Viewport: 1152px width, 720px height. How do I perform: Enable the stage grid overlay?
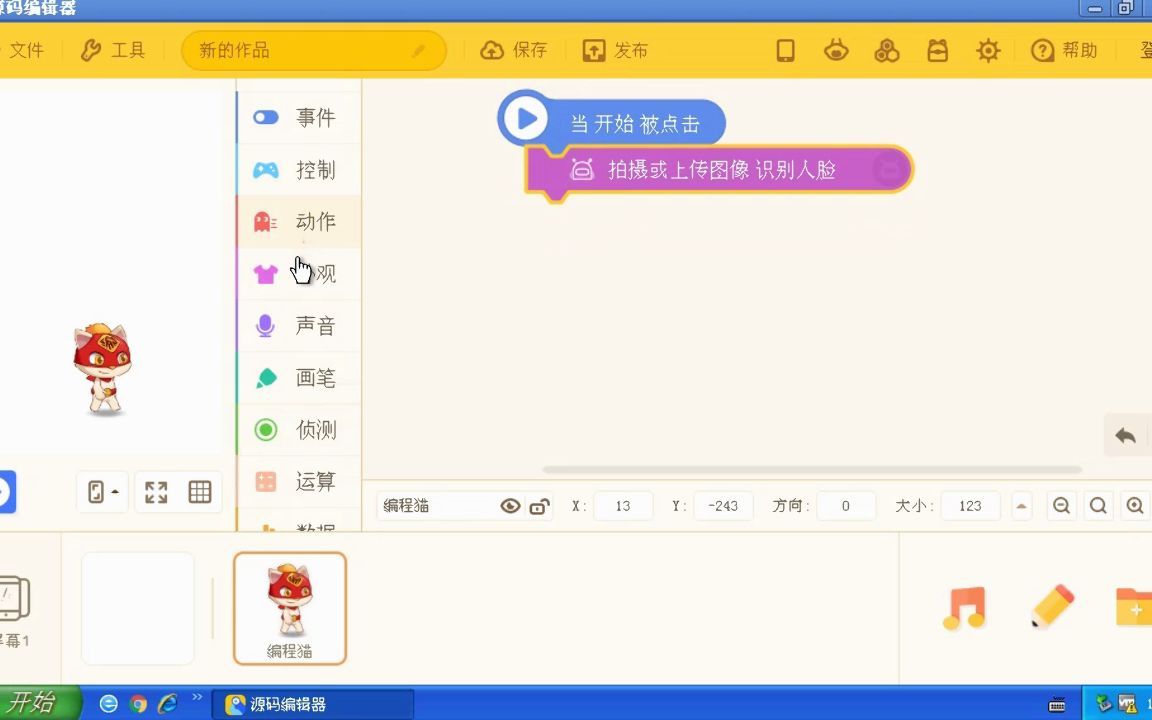click(x=199, y=491)
